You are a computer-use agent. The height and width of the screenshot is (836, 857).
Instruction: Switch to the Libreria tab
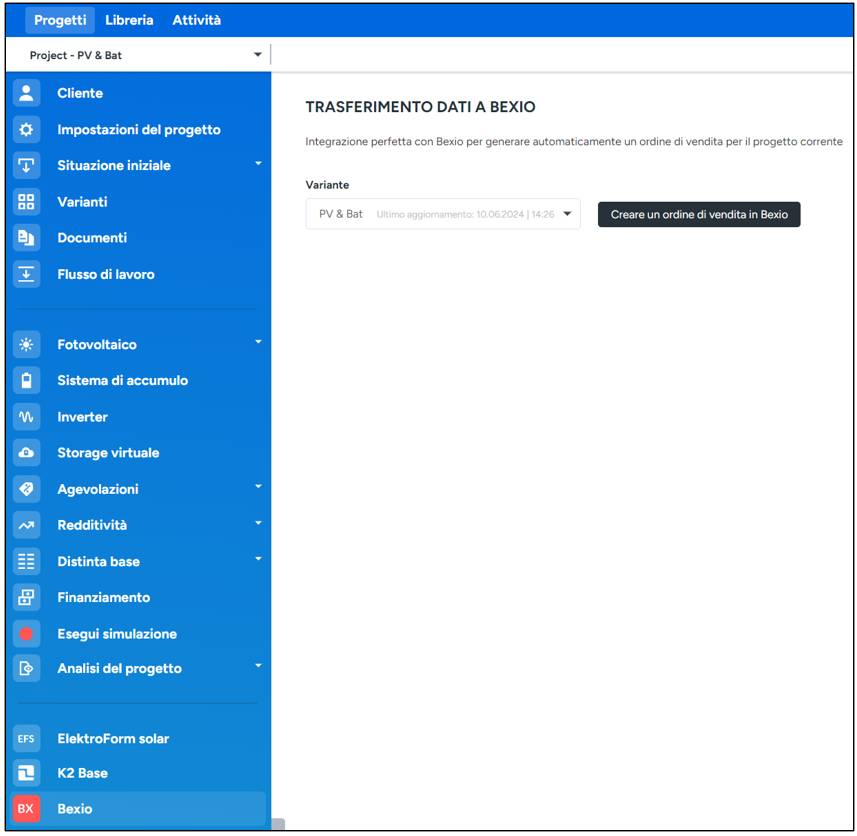(x=129, y=20)
